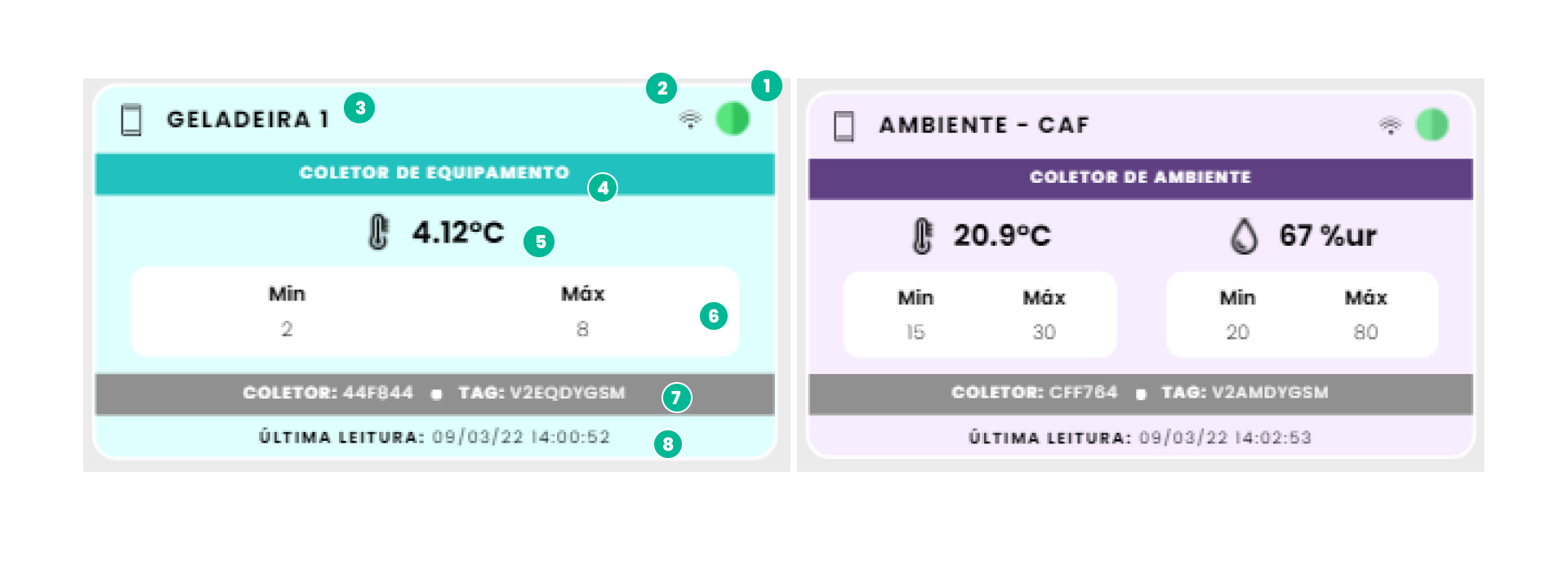Click the humidity droplet icon beside 67 %ur

click(1244, 236)
